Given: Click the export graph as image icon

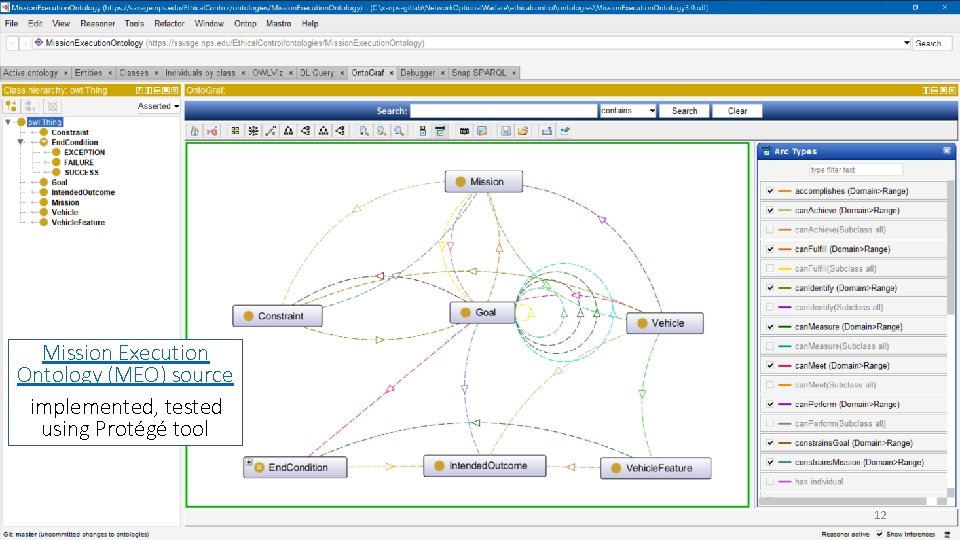Looking at the screenshot, I should click(482, 131).
